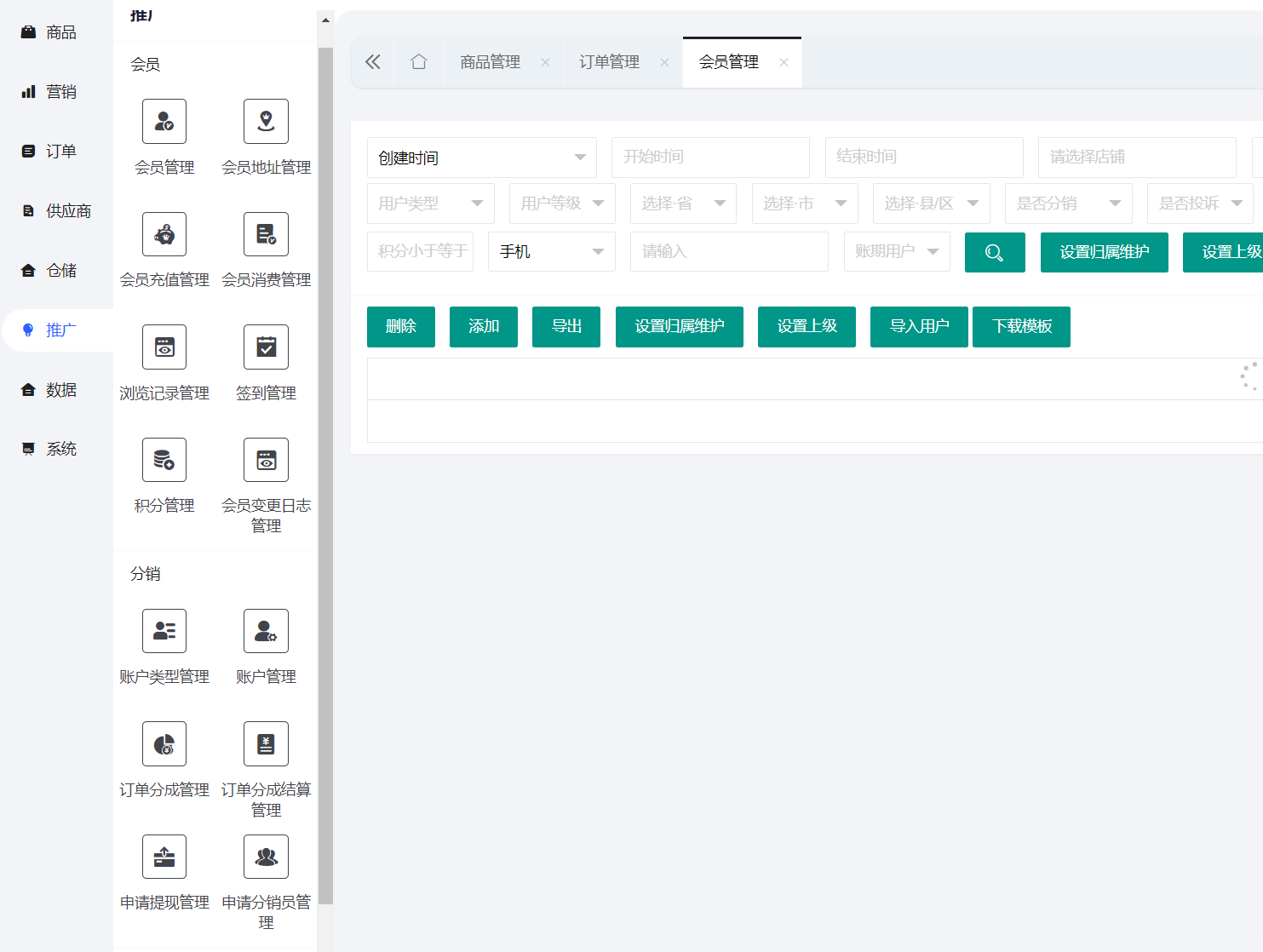The height and width of the screenshot is (952, 1263).
Task: Open the 账期用户 dropdown
Action: [897, 252]
